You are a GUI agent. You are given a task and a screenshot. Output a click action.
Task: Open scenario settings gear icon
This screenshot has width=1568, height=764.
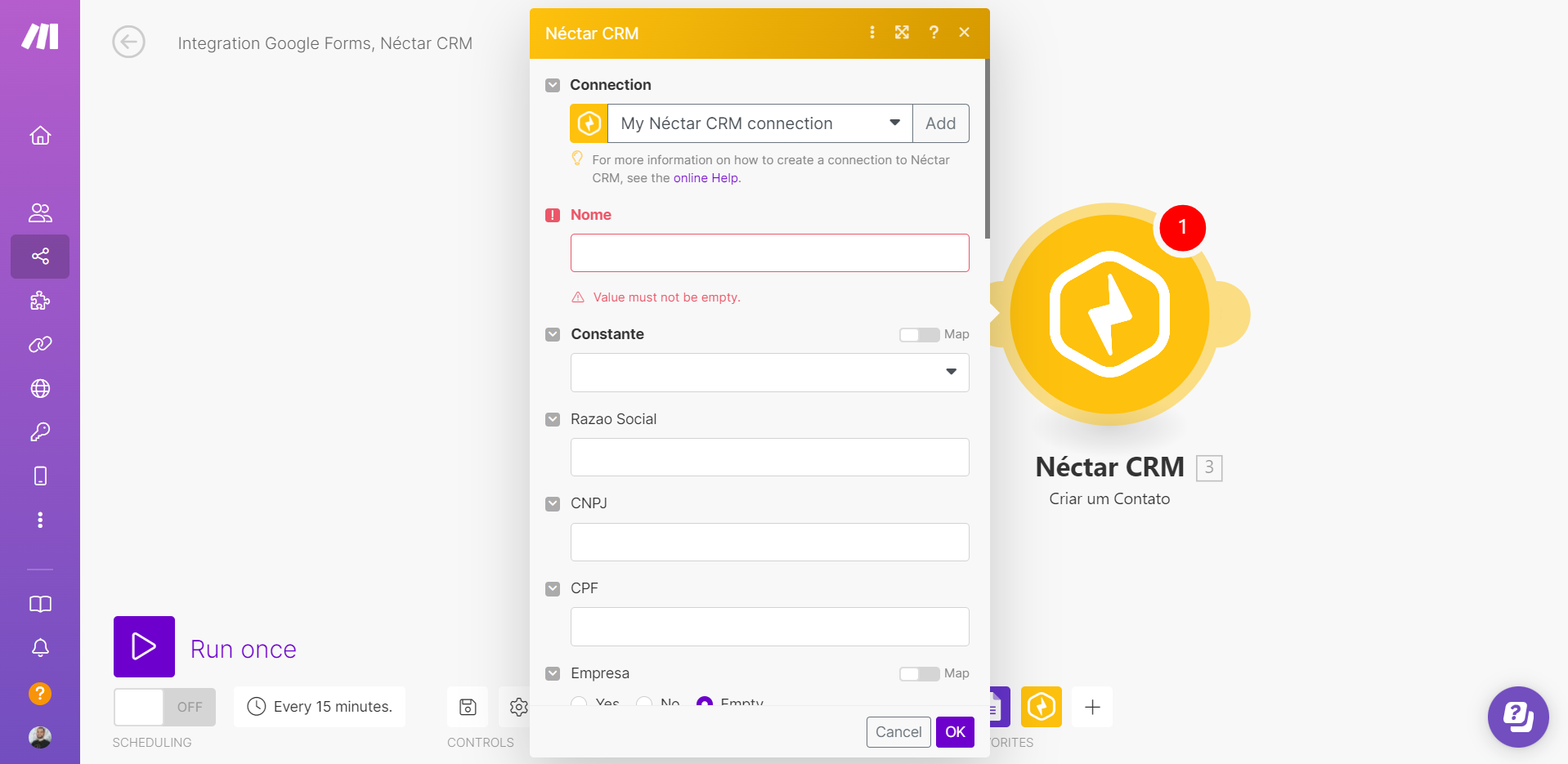[518, 707]
